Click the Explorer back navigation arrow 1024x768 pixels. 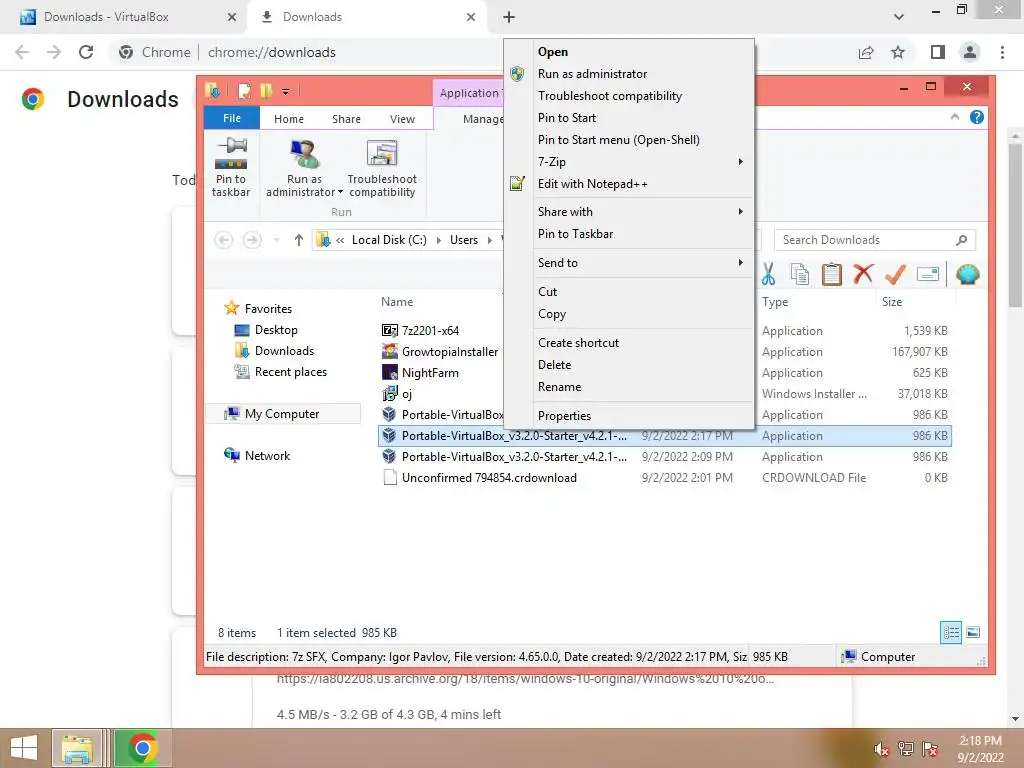click(223, 240)
